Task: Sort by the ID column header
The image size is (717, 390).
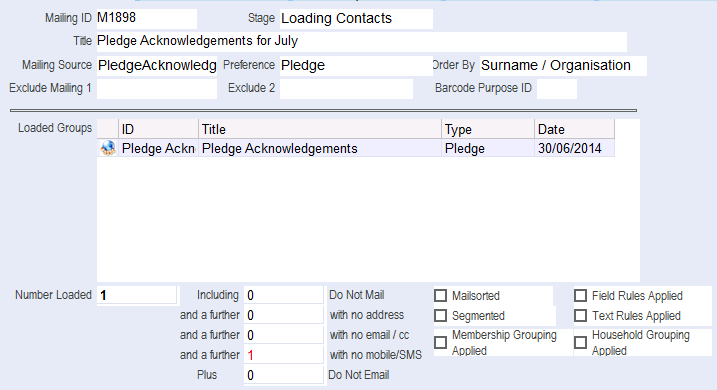Action: pyautogui.click(x=158, y=129)
